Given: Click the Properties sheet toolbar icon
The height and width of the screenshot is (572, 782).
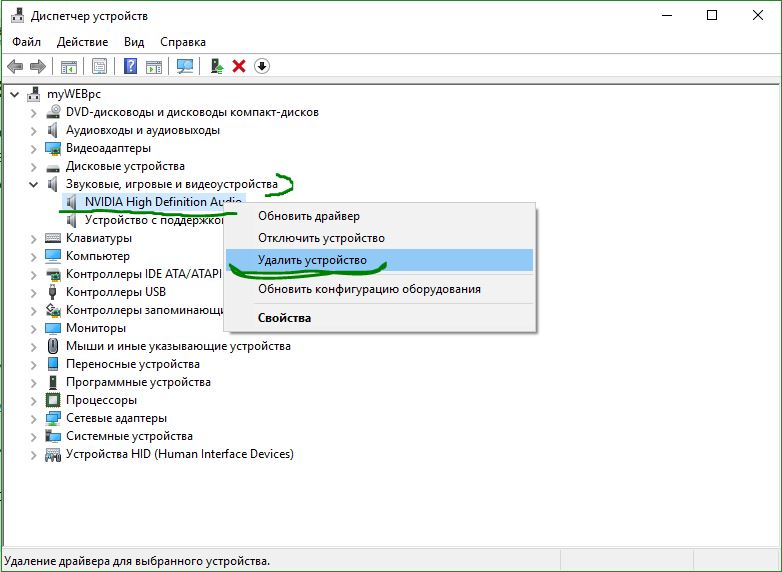Looking at the screenshot, I should (x=100, y=66).
